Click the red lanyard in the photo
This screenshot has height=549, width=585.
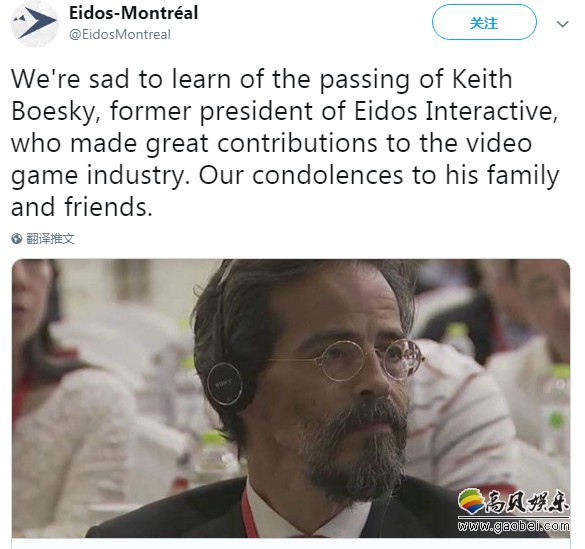[248, 512]
